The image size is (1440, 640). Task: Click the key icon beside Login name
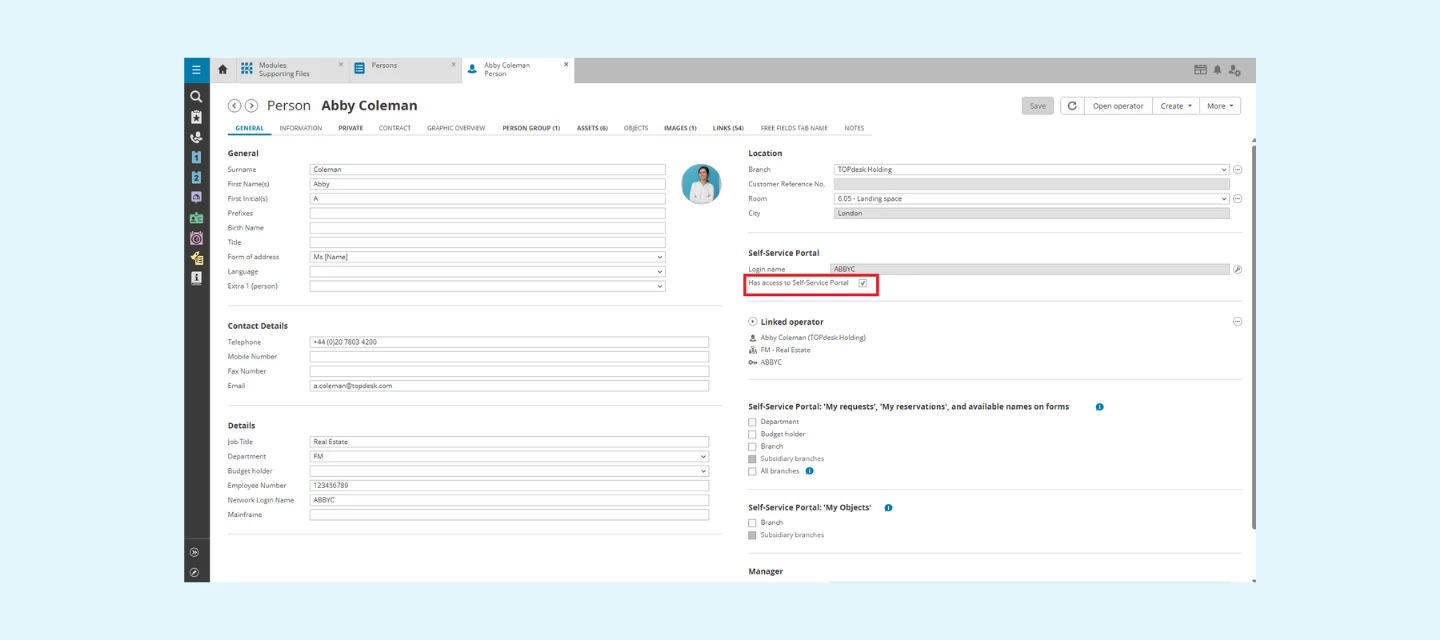point(1237,269)
